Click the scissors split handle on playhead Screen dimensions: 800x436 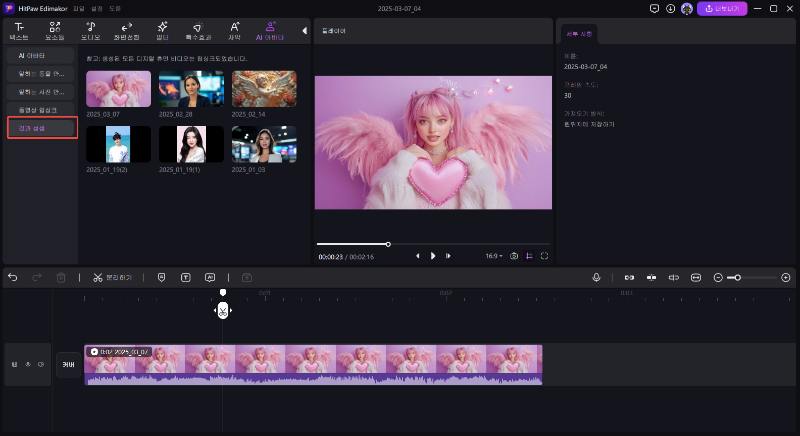tap(223, 310)
